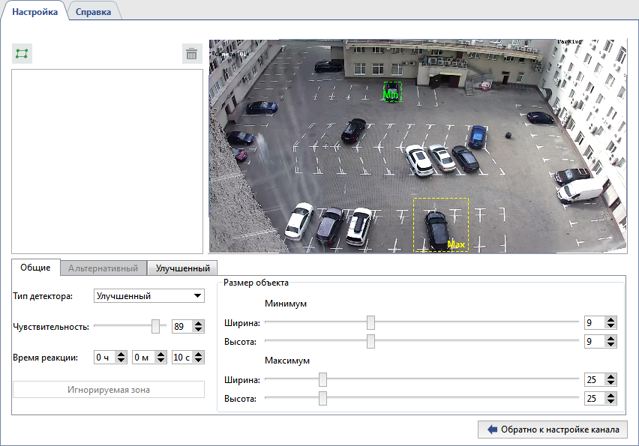Open the detector type dropdown

148,296
